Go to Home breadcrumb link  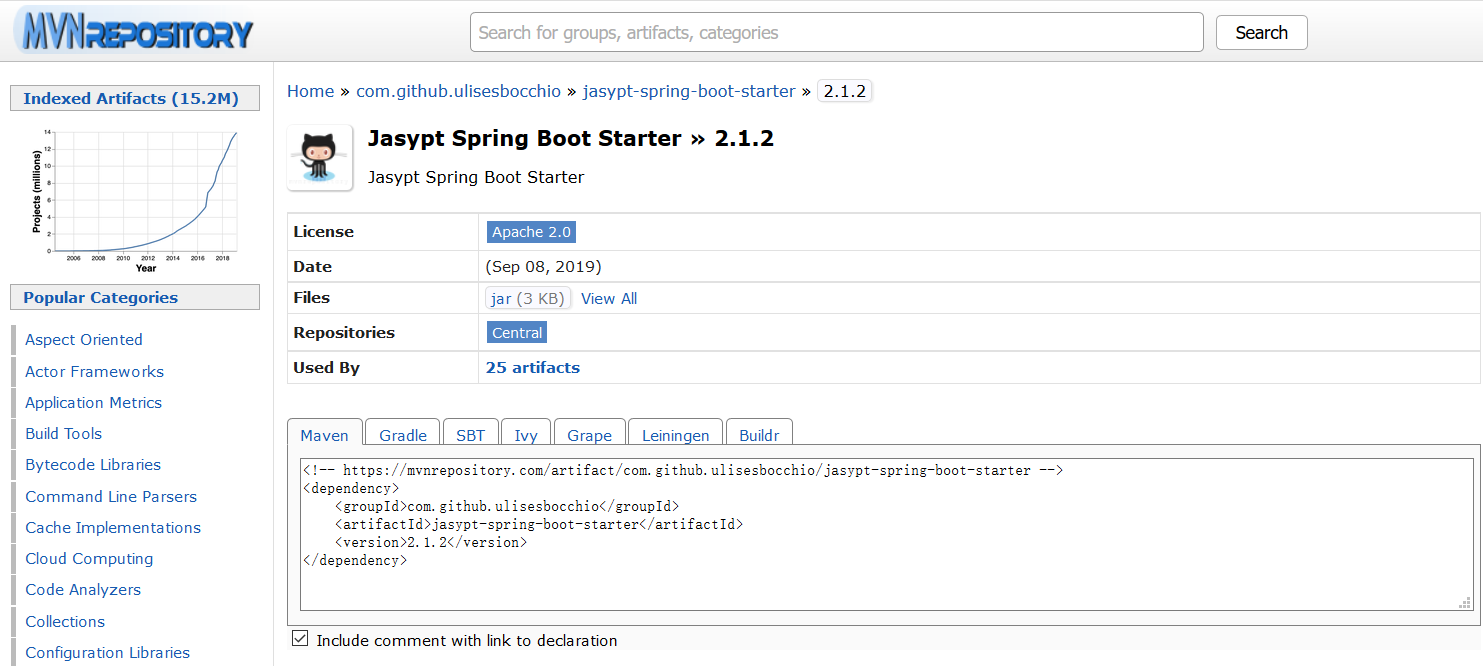[310, 91]
